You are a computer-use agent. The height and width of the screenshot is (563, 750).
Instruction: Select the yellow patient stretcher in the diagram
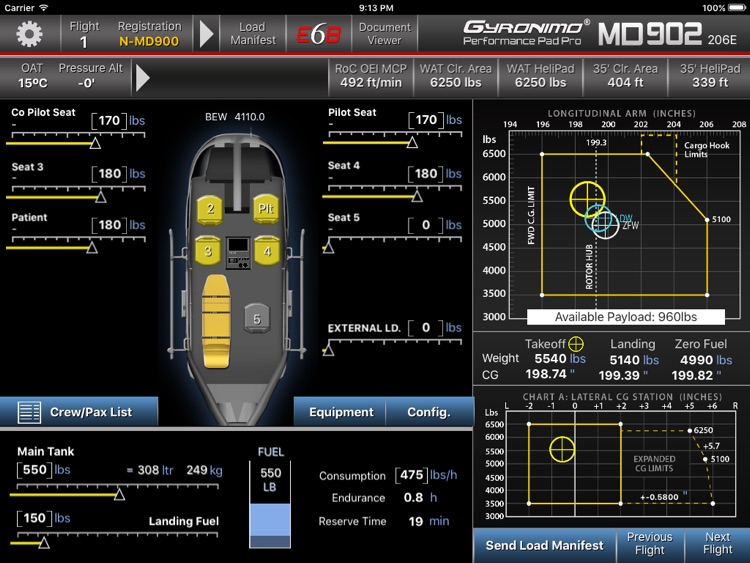[216, 321]
